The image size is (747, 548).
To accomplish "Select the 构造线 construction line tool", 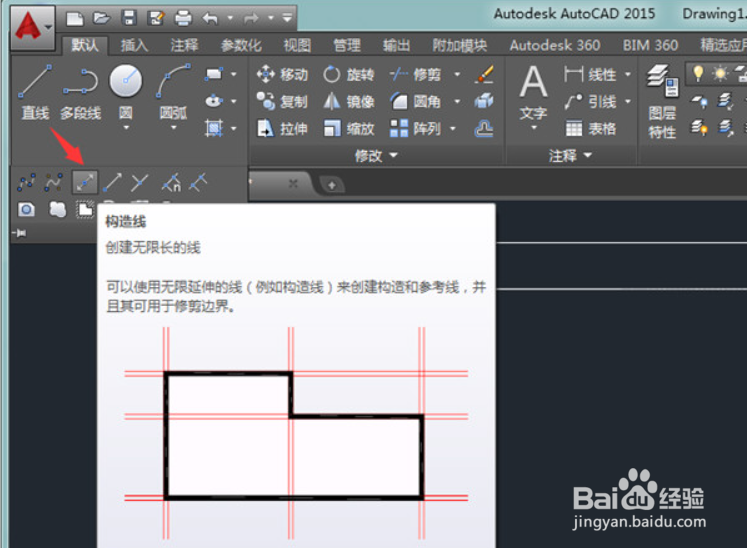I will tap(84, 183).
